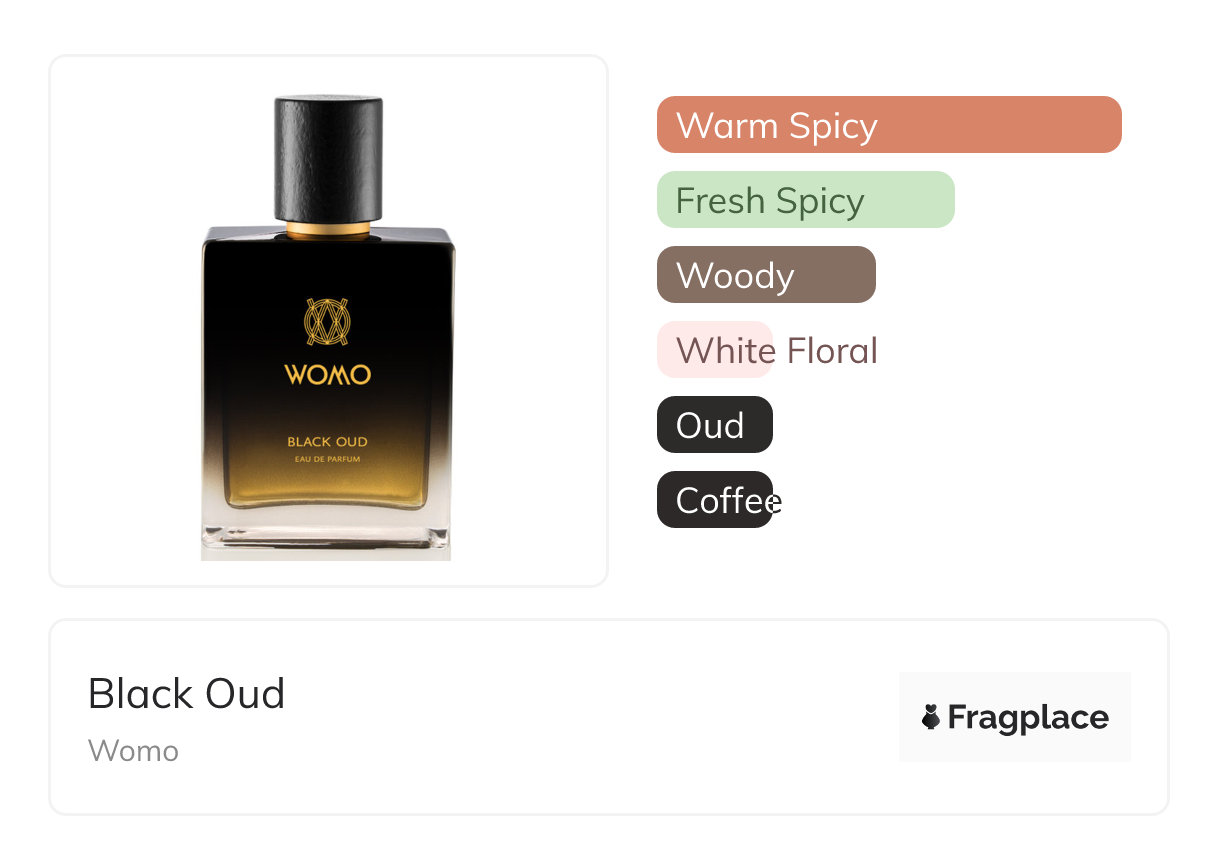
Task: Open the Womo brand link below title
Action: [133, 751]
